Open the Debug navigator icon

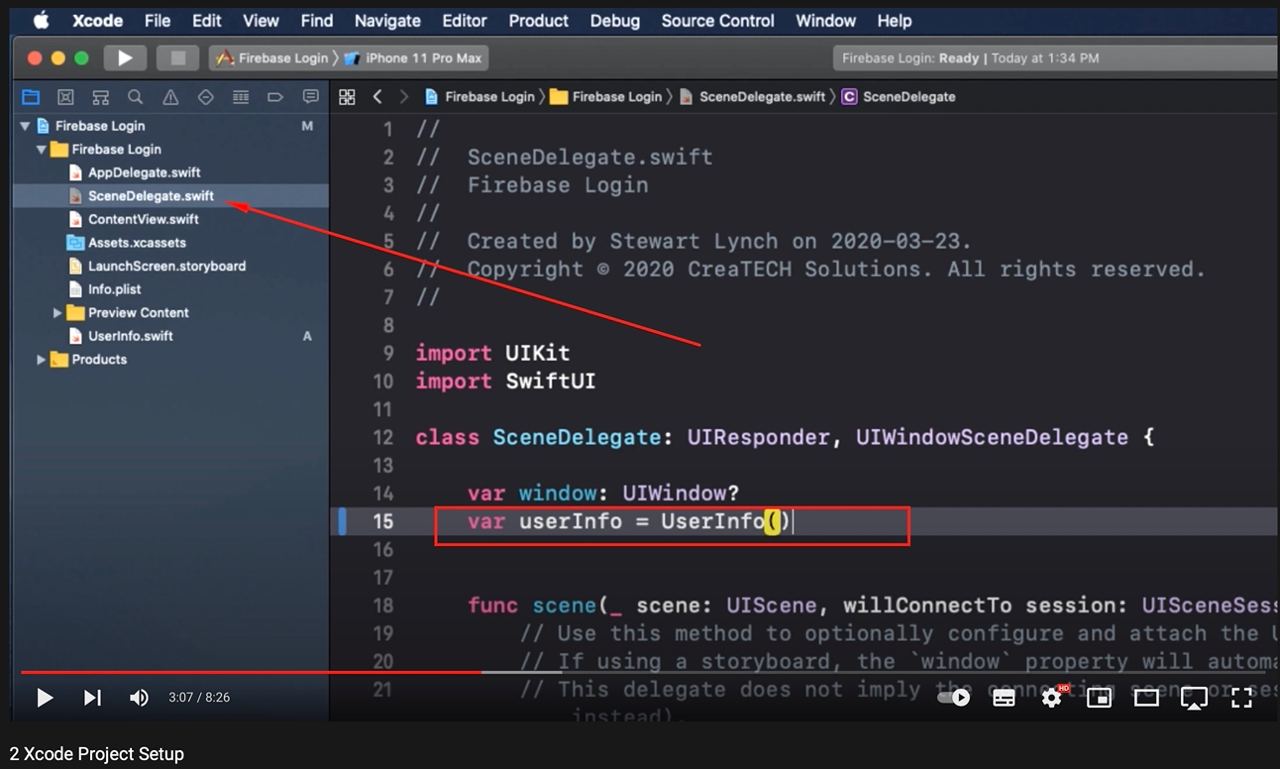coord(241,97)
